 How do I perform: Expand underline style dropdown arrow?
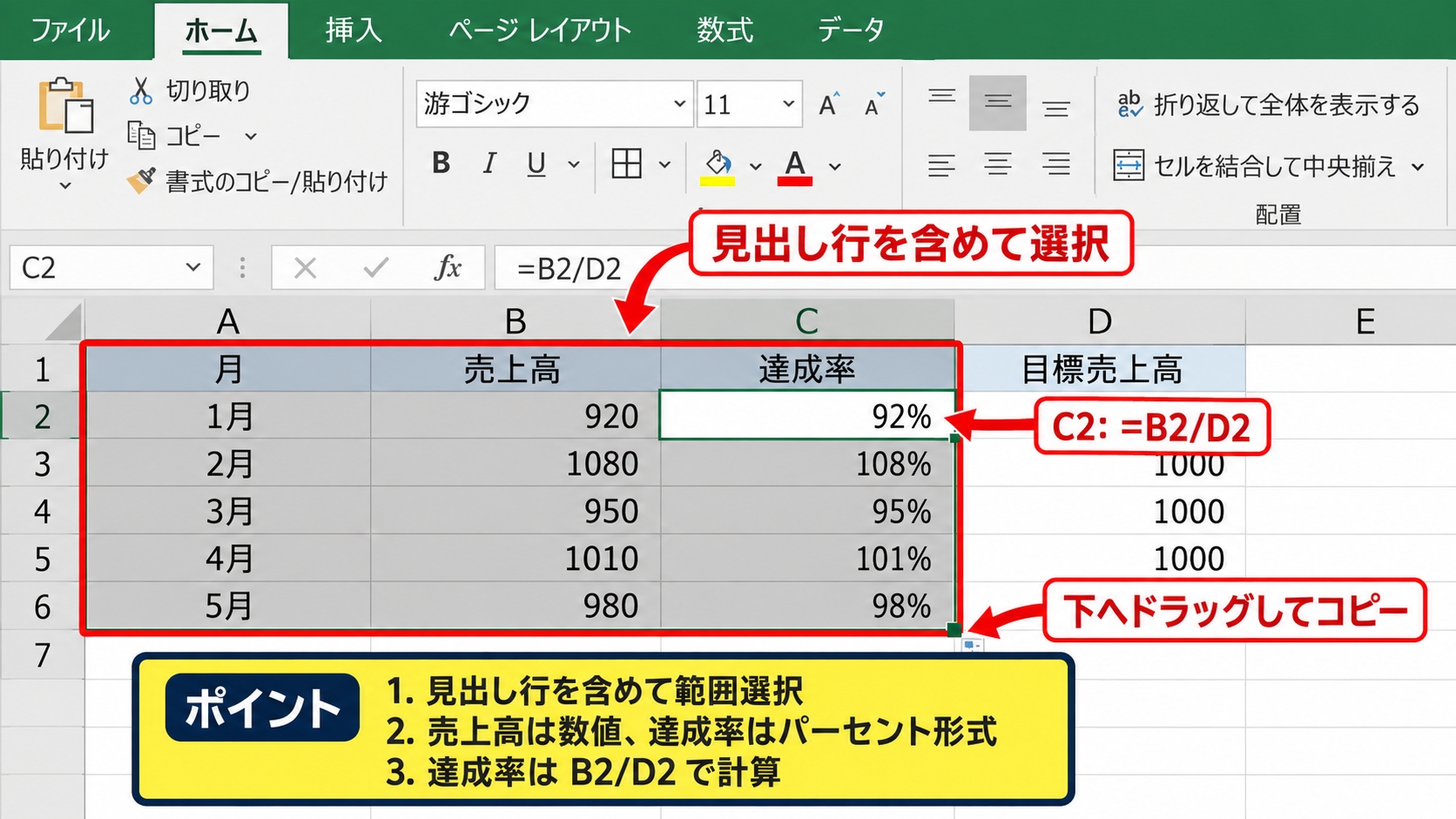pyautogui.click(x=574, y=164)
